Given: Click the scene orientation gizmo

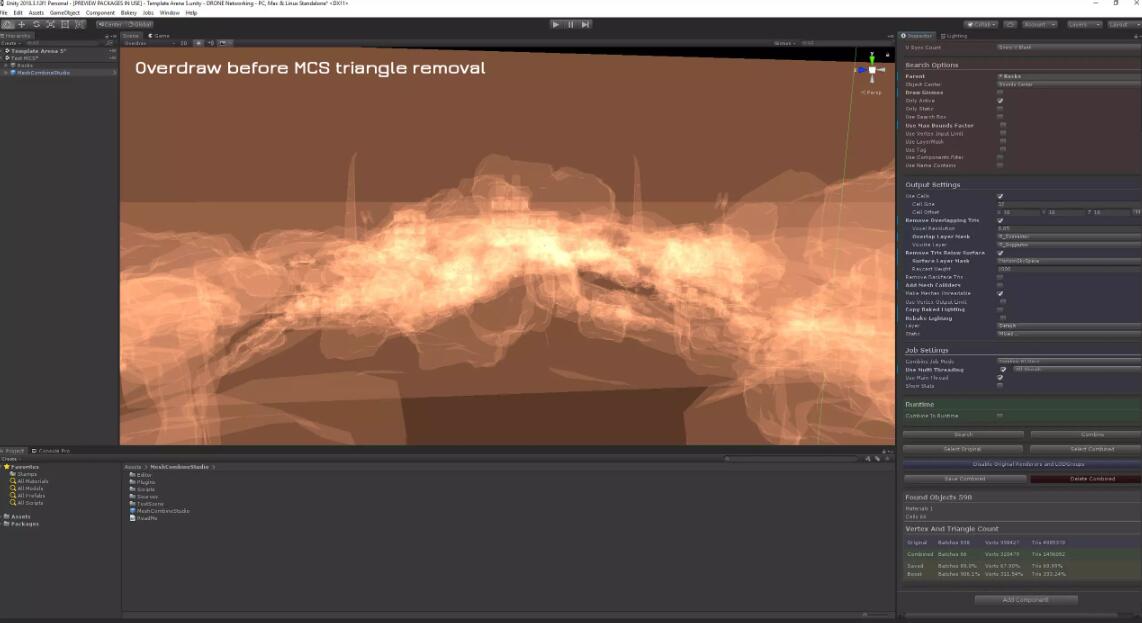Looking at the screenshot, I should tap(871, 70).
